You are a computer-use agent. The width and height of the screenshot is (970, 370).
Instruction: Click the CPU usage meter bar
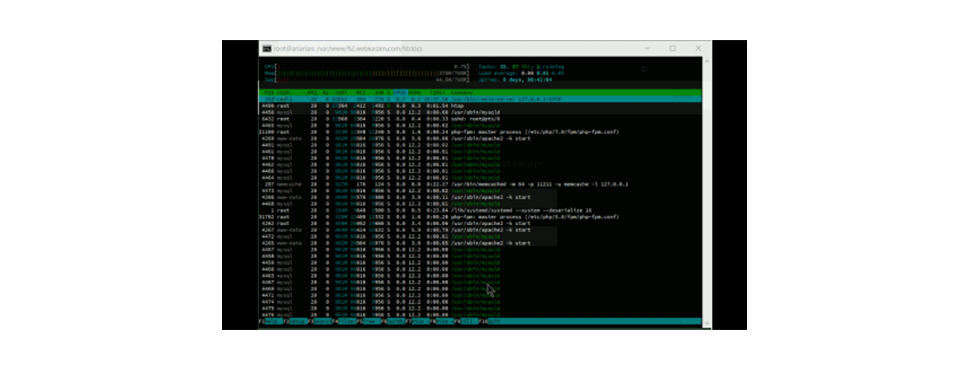pyautogui.click(x=367, y=66)
